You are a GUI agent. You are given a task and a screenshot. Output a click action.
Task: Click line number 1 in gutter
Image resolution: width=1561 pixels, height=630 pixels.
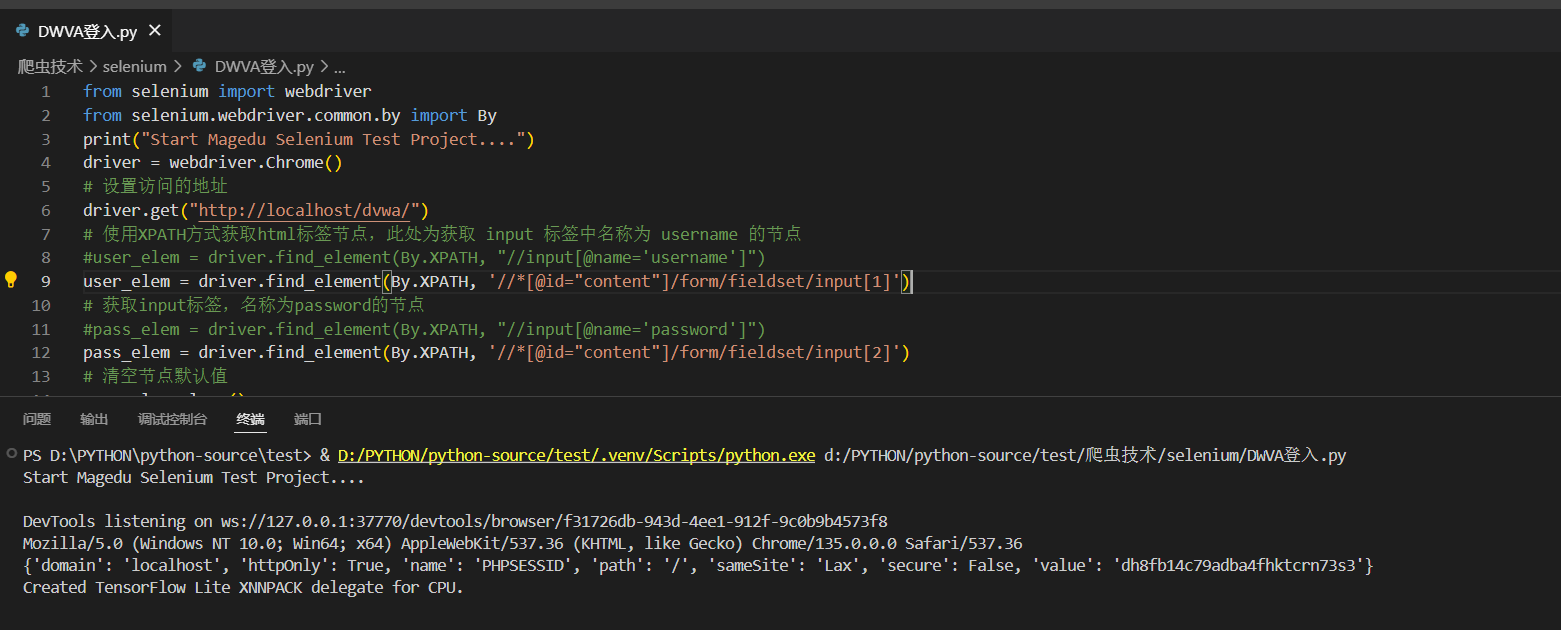coord(45,92)
